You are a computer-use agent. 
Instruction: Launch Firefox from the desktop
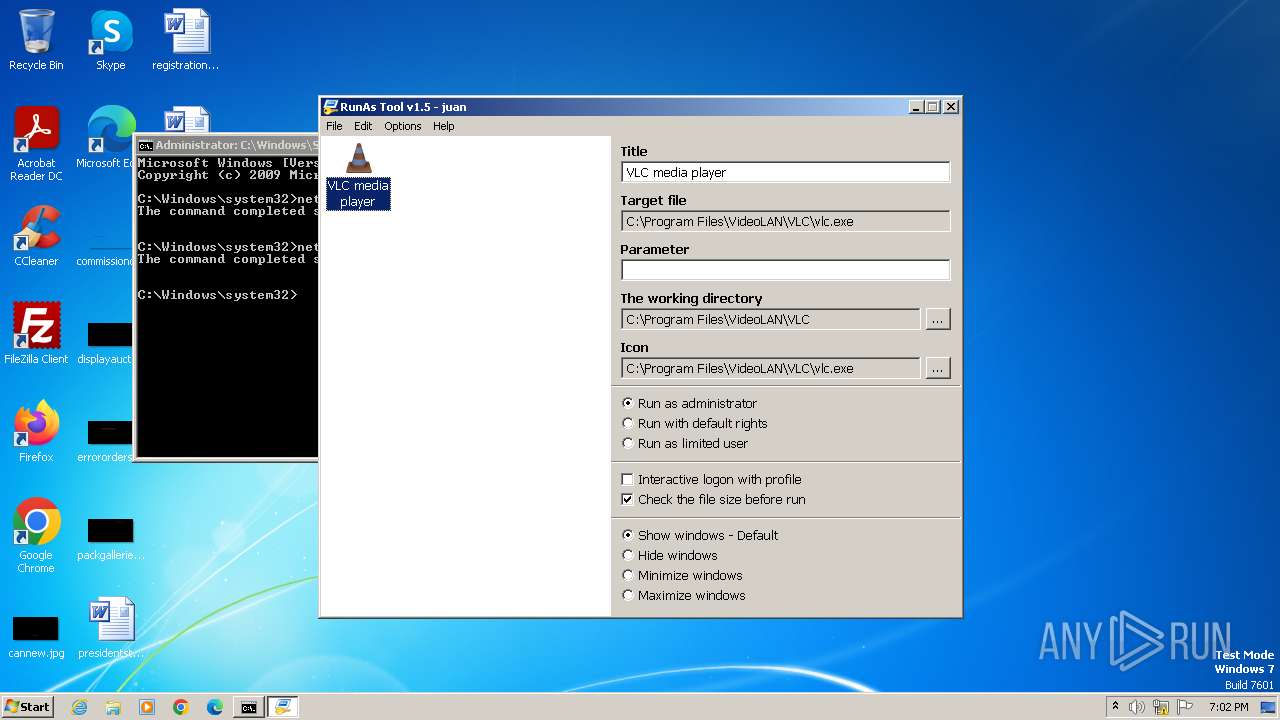(x=36, y=432)
